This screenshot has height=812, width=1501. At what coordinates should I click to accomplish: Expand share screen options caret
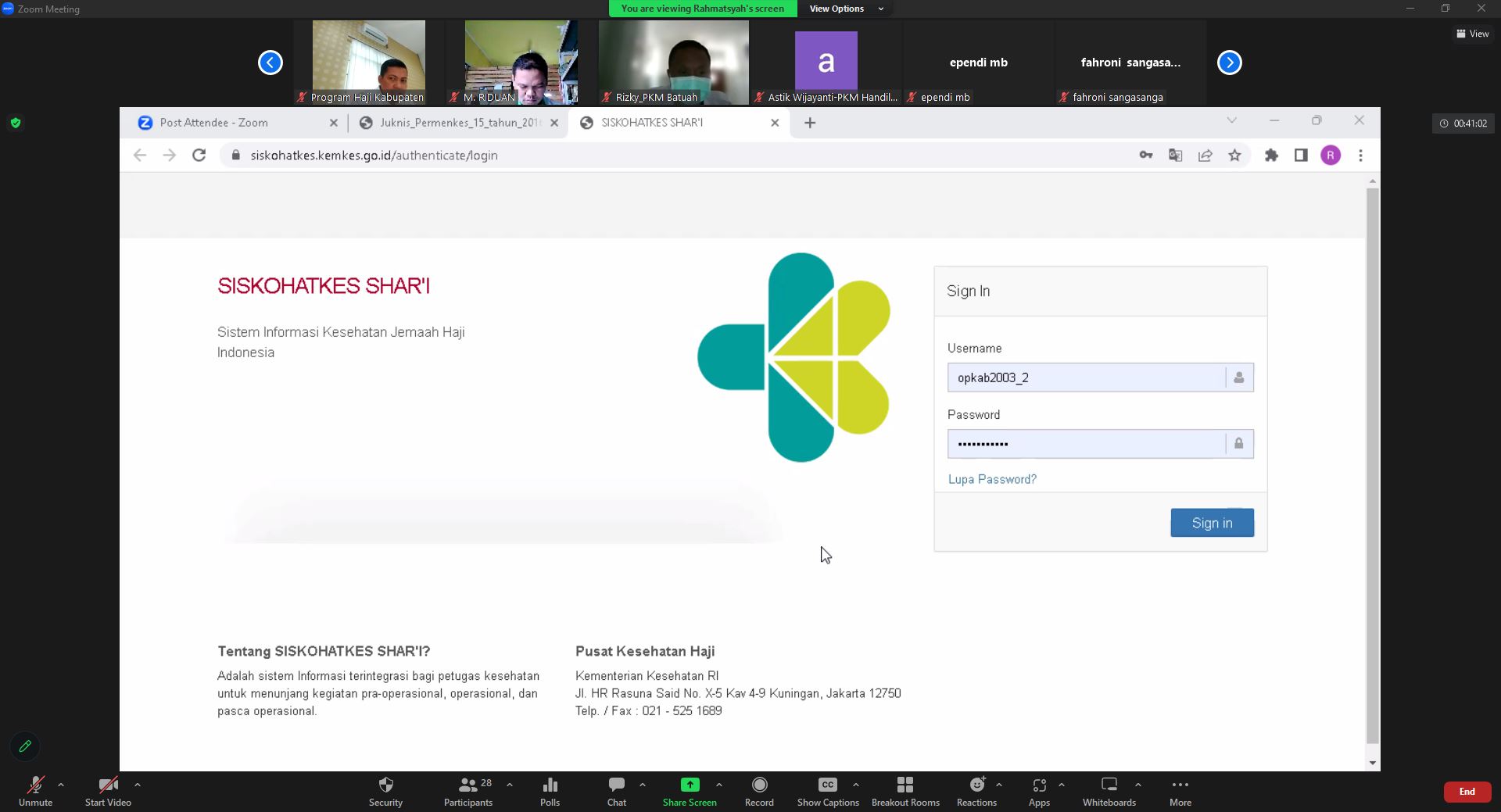[x=719, y=785]
